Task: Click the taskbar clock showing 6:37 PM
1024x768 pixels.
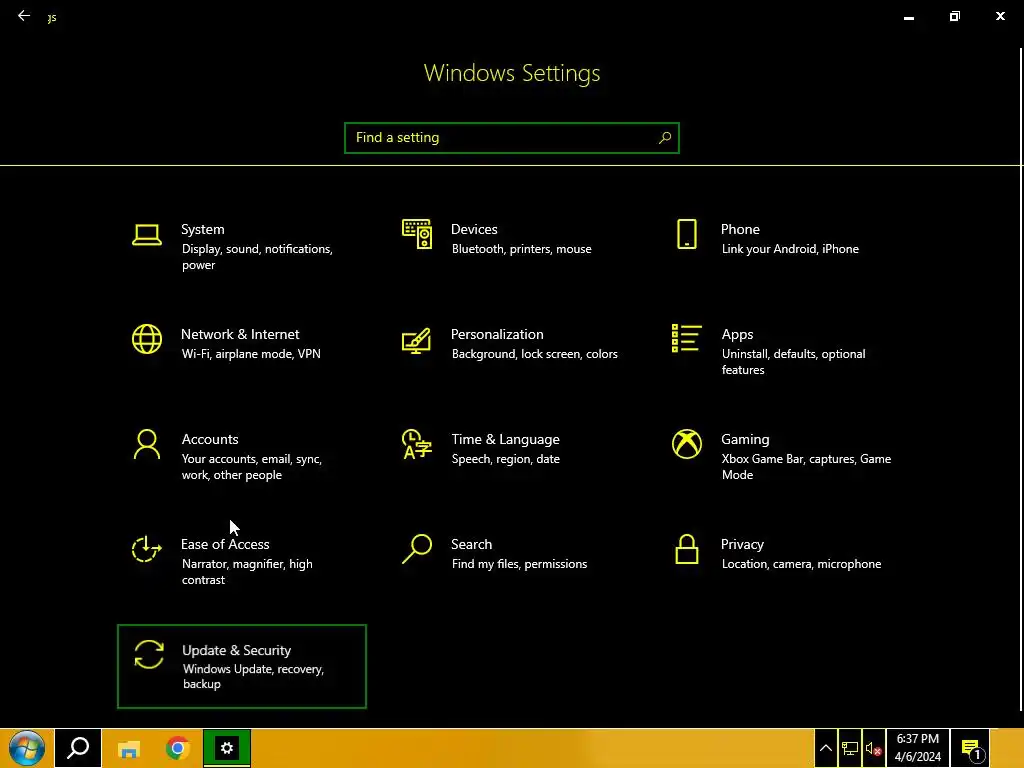Action: pos(918,748)
